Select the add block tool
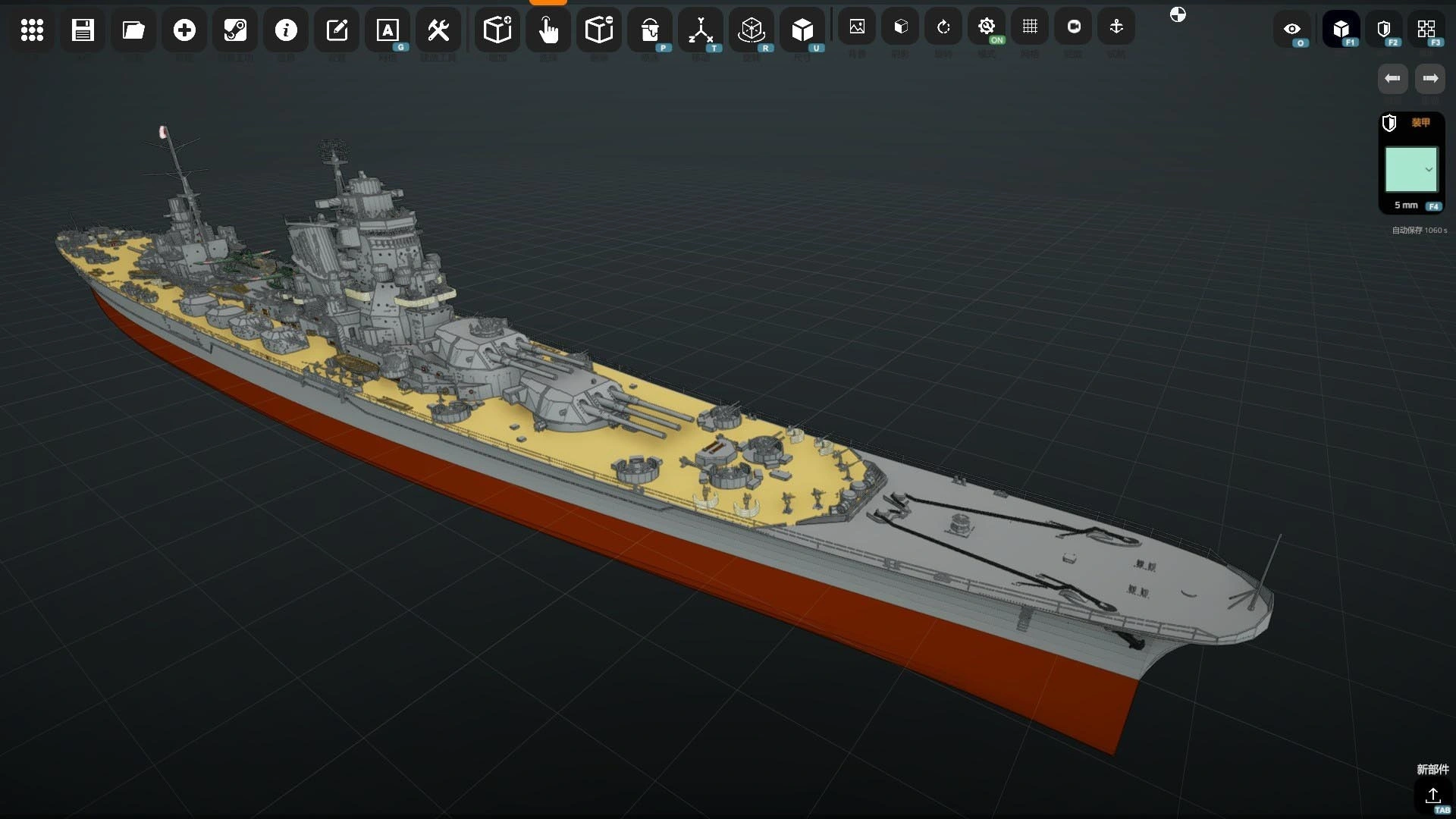 click(x=497, y=30)
